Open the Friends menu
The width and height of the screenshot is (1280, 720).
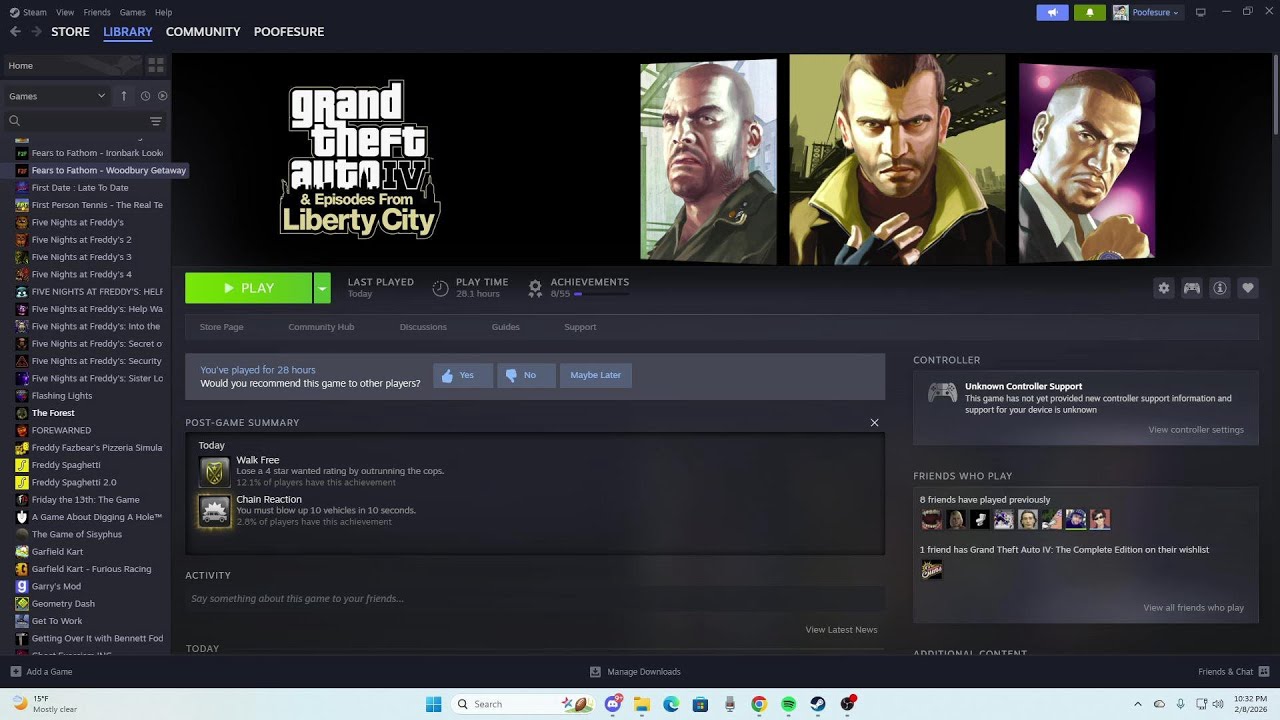pyautogui.click(x=97, y=12)
